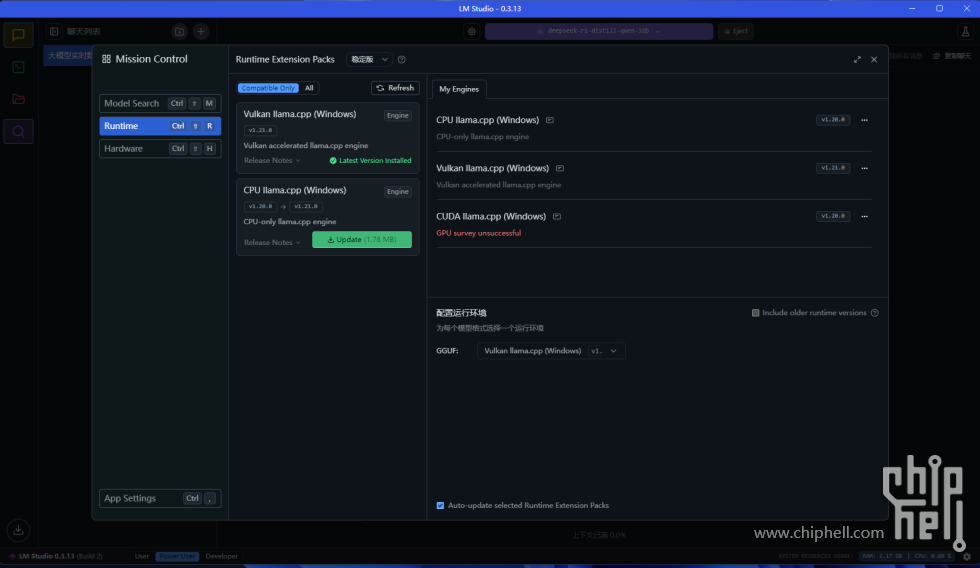Click the v1.20.0 version badge on CUDA engine row

click(x=832, y=216)
